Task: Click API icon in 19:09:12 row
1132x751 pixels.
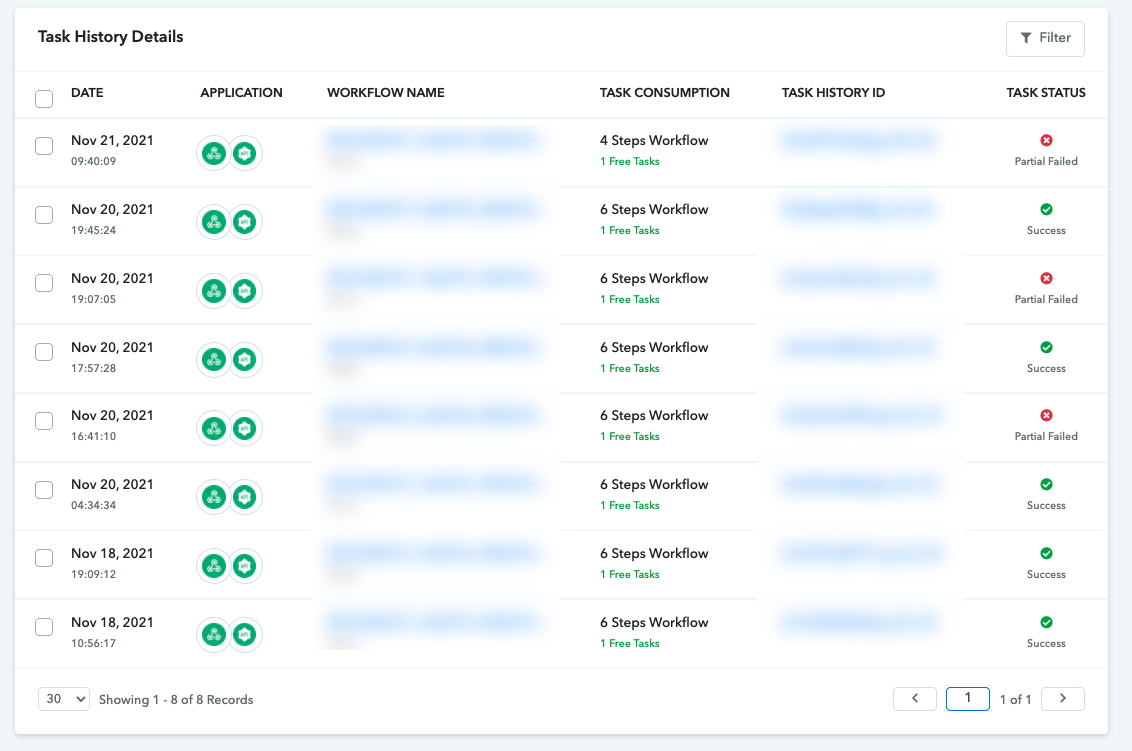Action: click(x=245, y=566)
